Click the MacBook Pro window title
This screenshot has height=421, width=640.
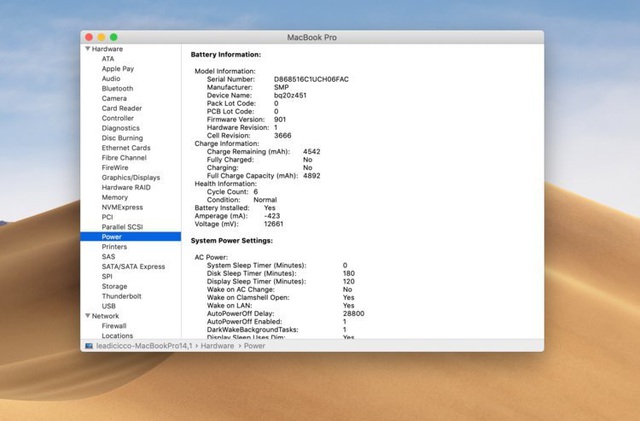(x=312, y=37)
